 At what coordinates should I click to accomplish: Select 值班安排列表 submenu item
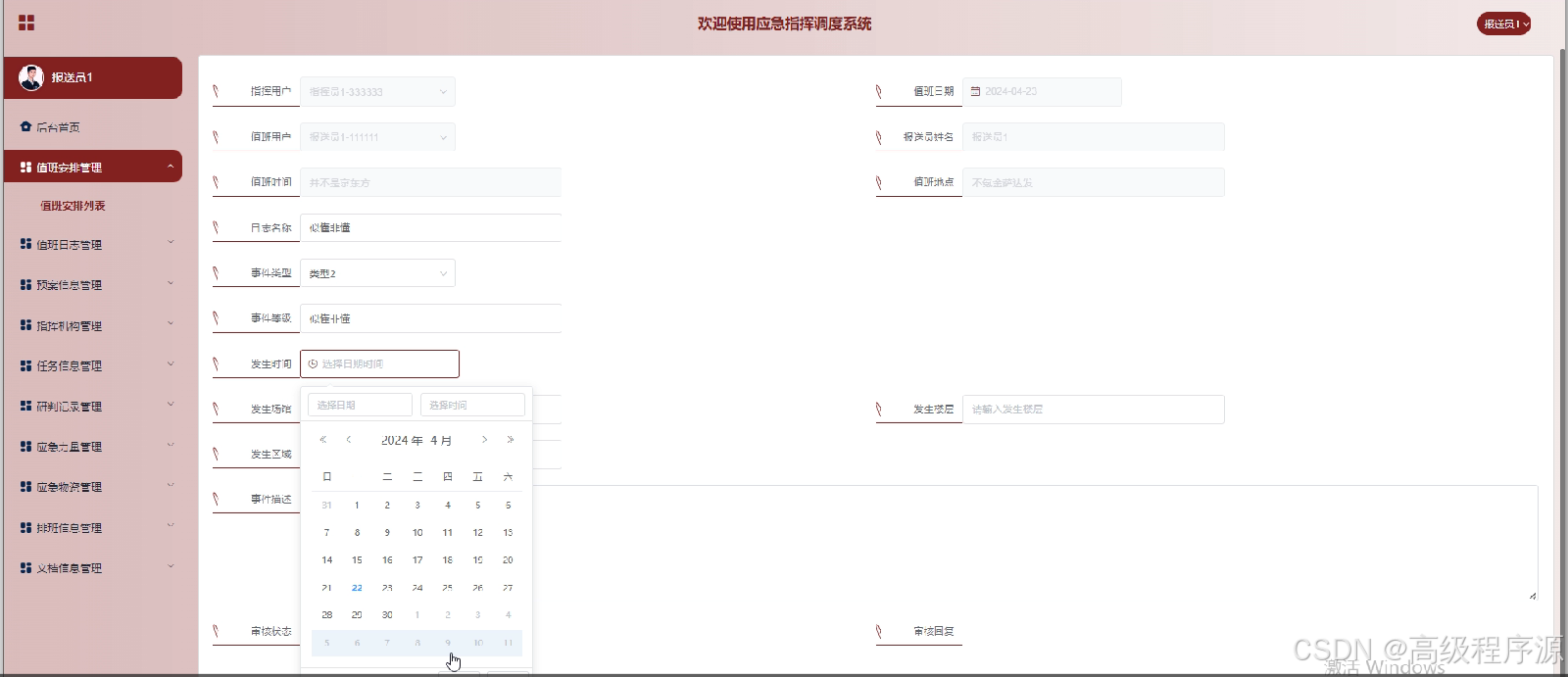pyautogui.click(x=73, y=206)
